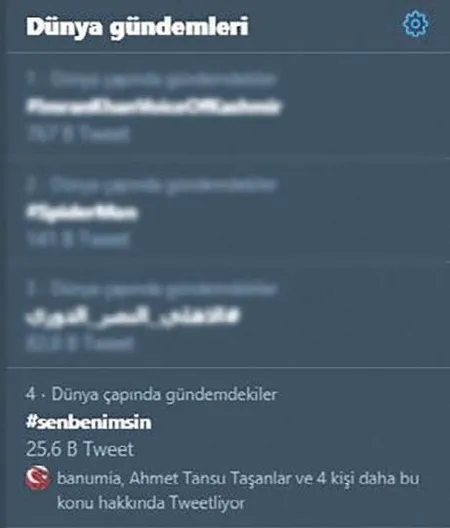Select the banumia username in the trend footer

pyautogui.click(x=89, y=478)
